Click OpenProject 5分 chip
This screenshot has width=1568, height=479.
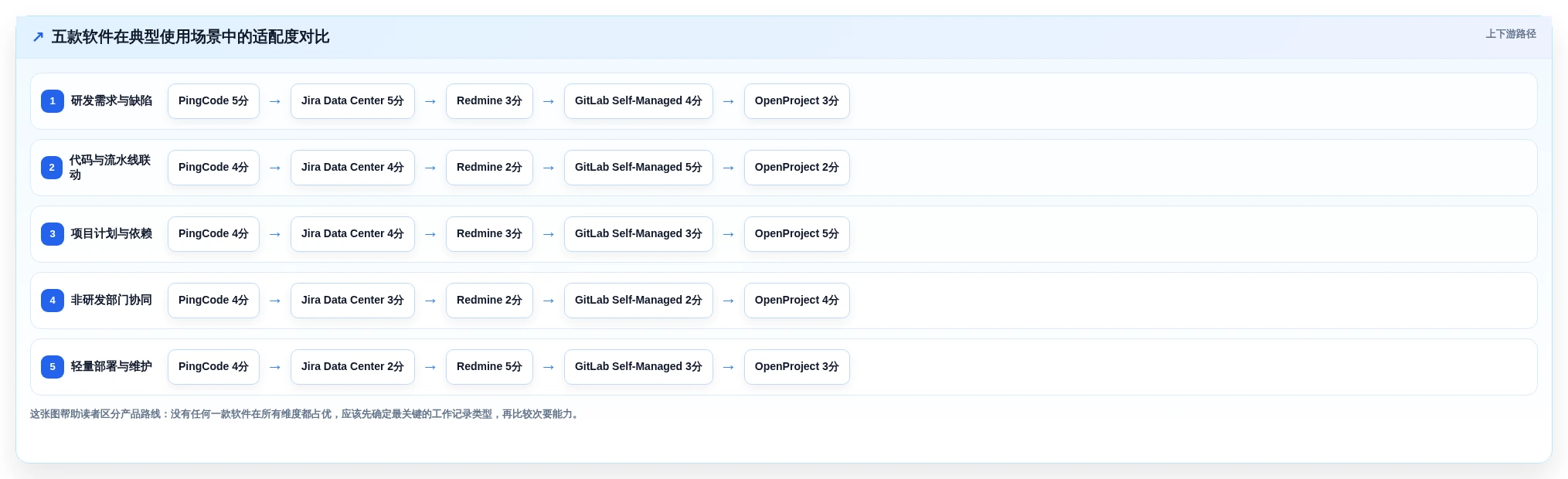point(797,234)
